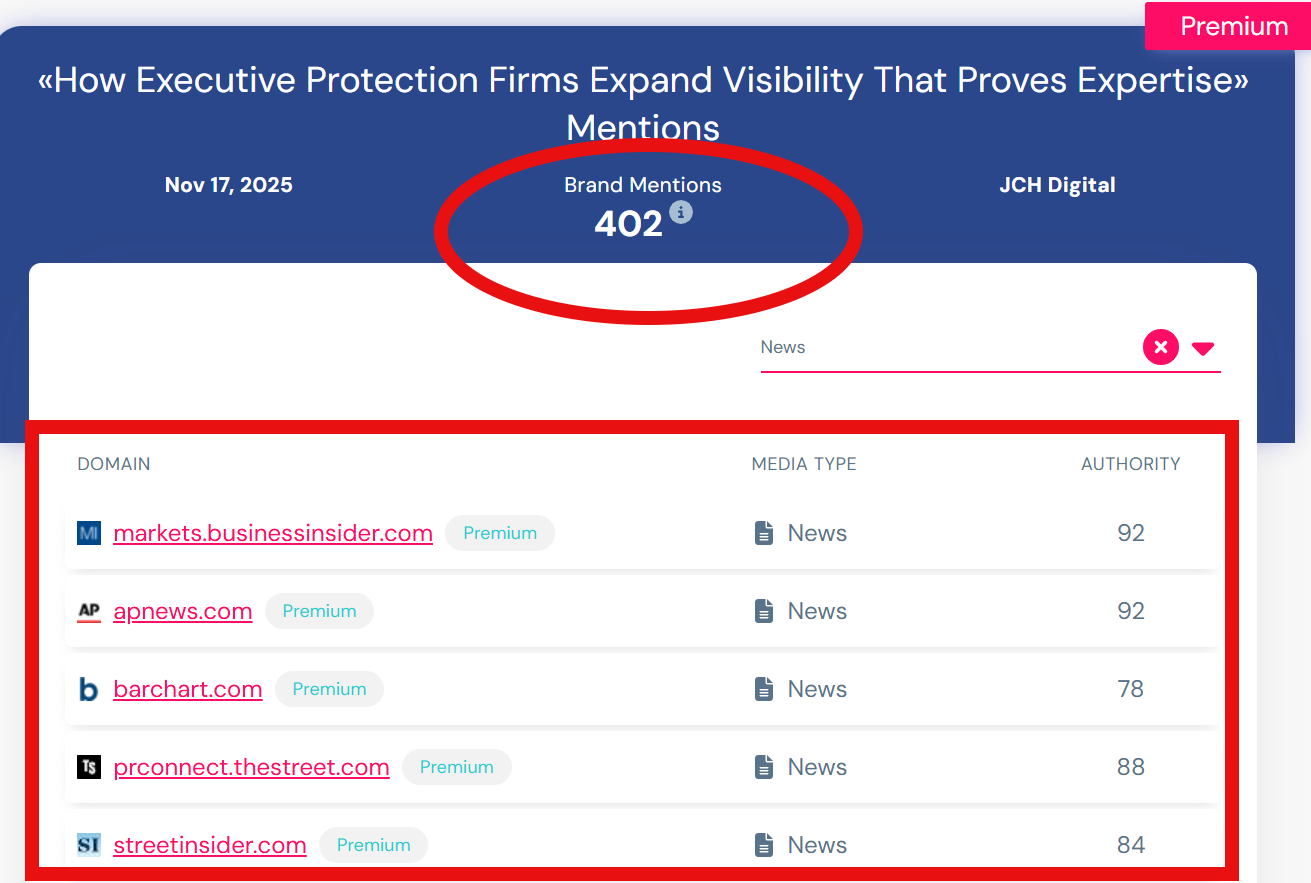The width and height of the screenshot is (1311, 883).
Task: Click the AP News favicon icon
Action: pos(89,611)
